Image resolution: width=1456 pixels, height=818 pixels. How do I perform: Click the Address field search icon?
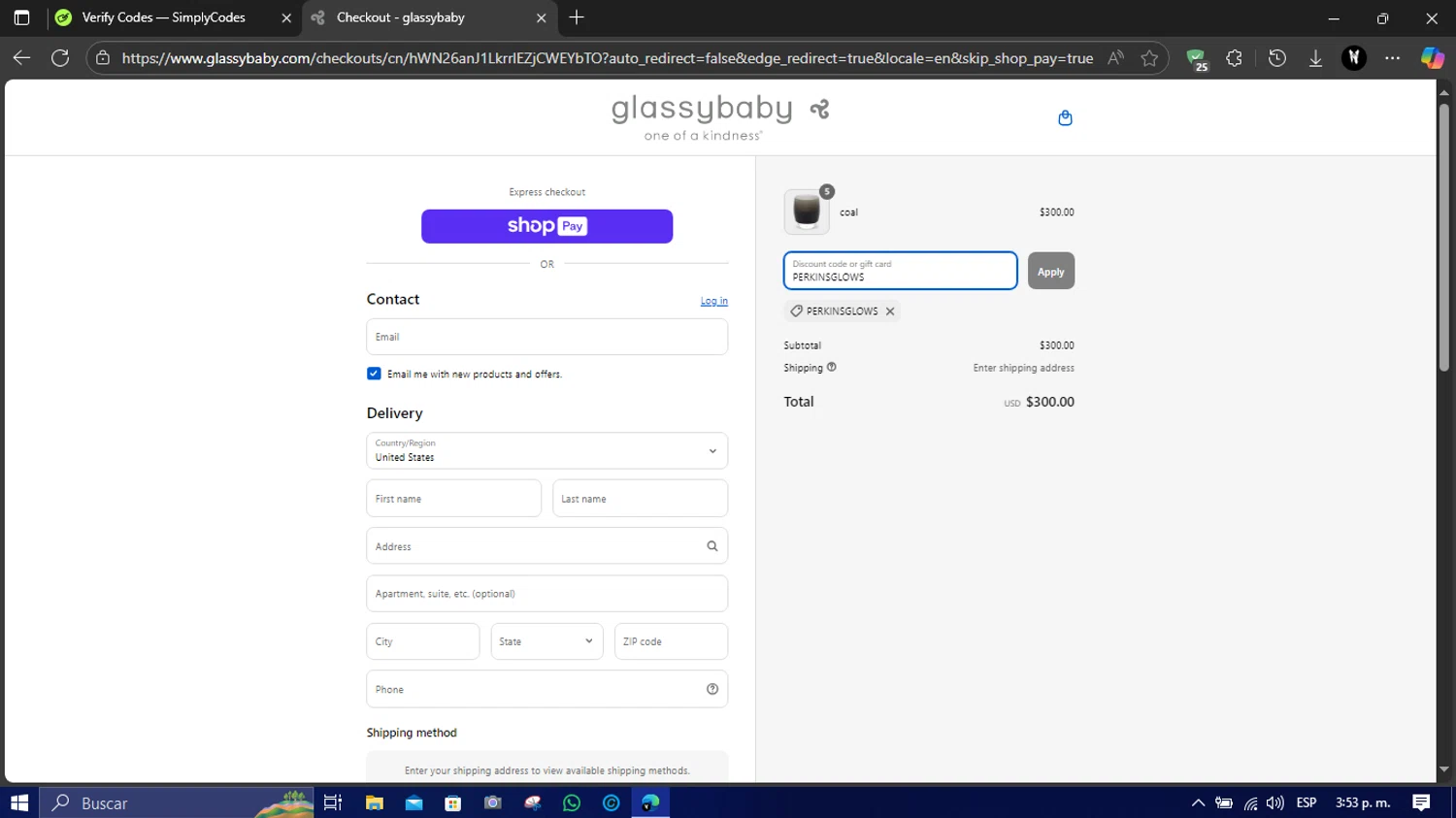(712, 546)
